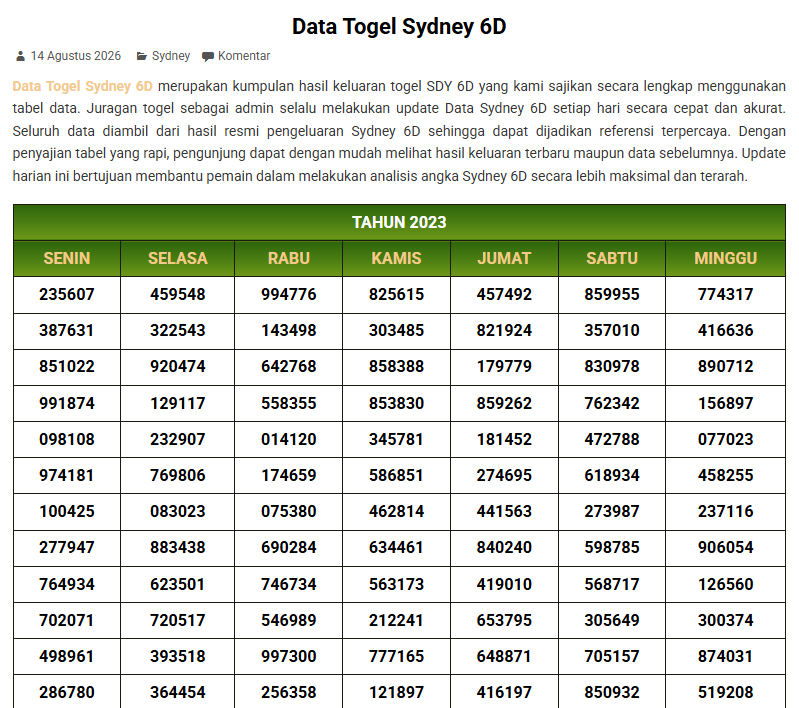Click the number 821924
This screenshot has height=708, width=799.
point(504,331)
